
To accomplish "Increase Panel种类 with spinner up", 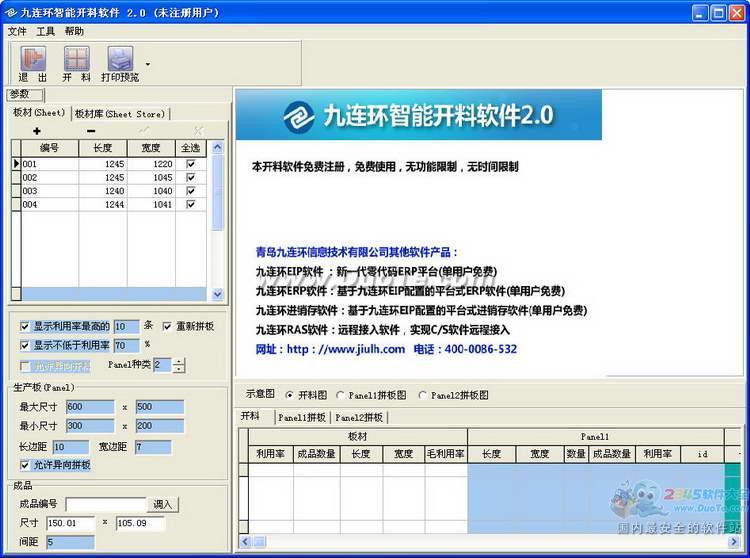I will pyautogui.click(x=179, y=362).
